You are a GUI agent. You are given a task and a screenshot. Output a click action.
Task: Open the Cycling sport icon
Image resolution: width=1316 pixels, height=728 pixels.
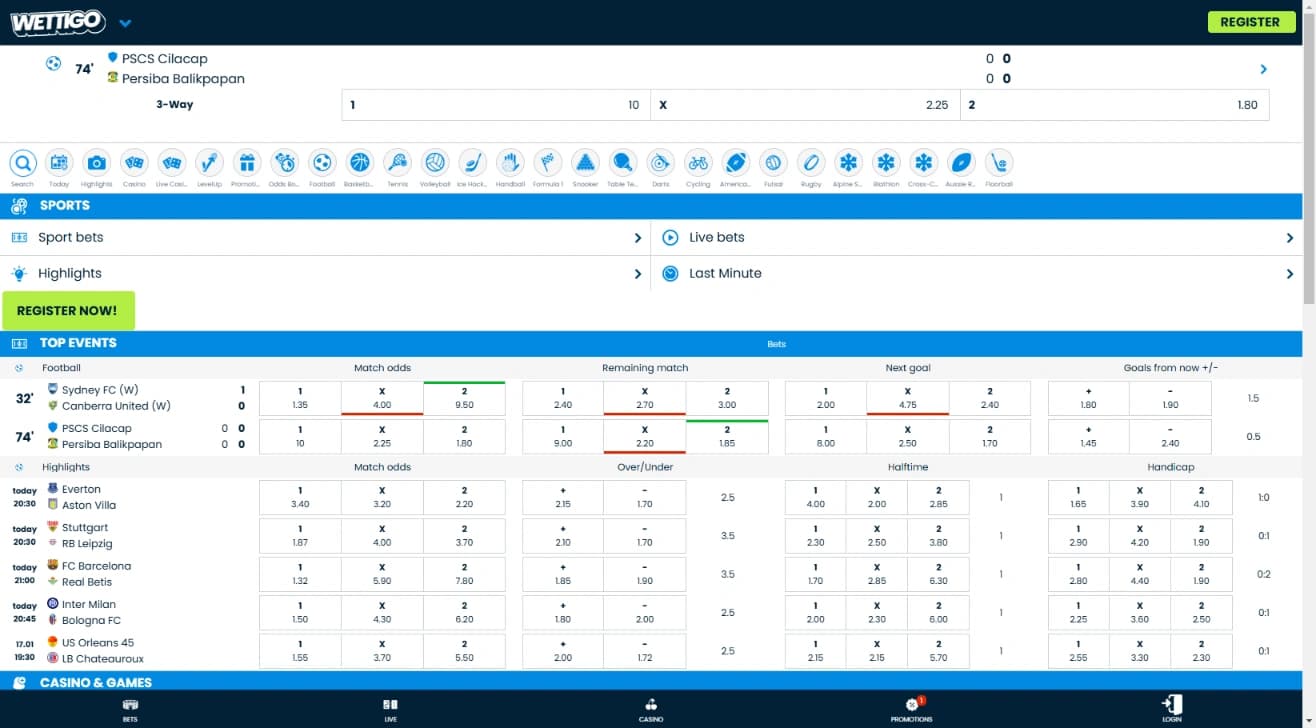(698, 163)
